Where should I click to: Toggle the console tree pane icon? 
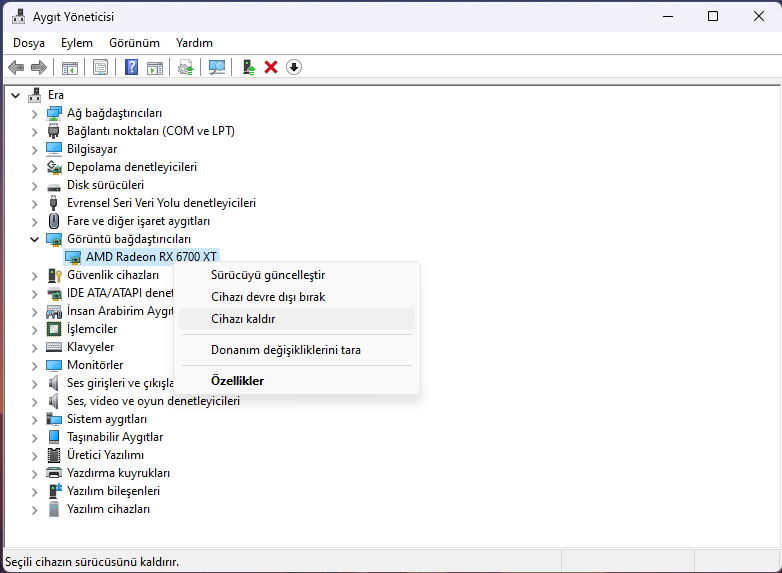tap(70, 67)
